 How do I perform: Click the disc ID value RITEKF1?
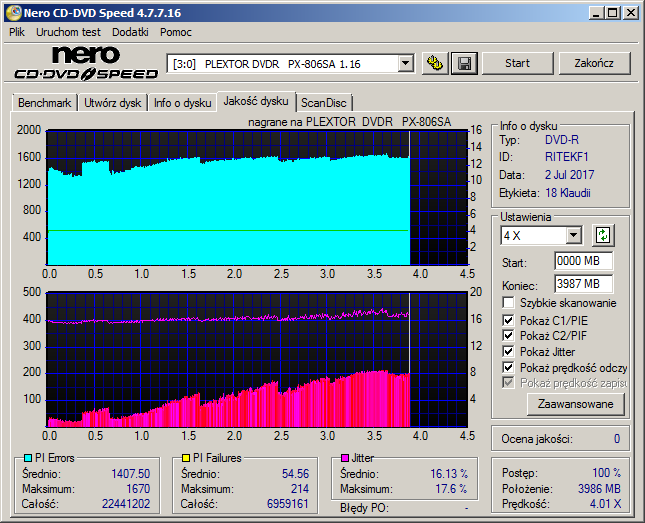566,157
